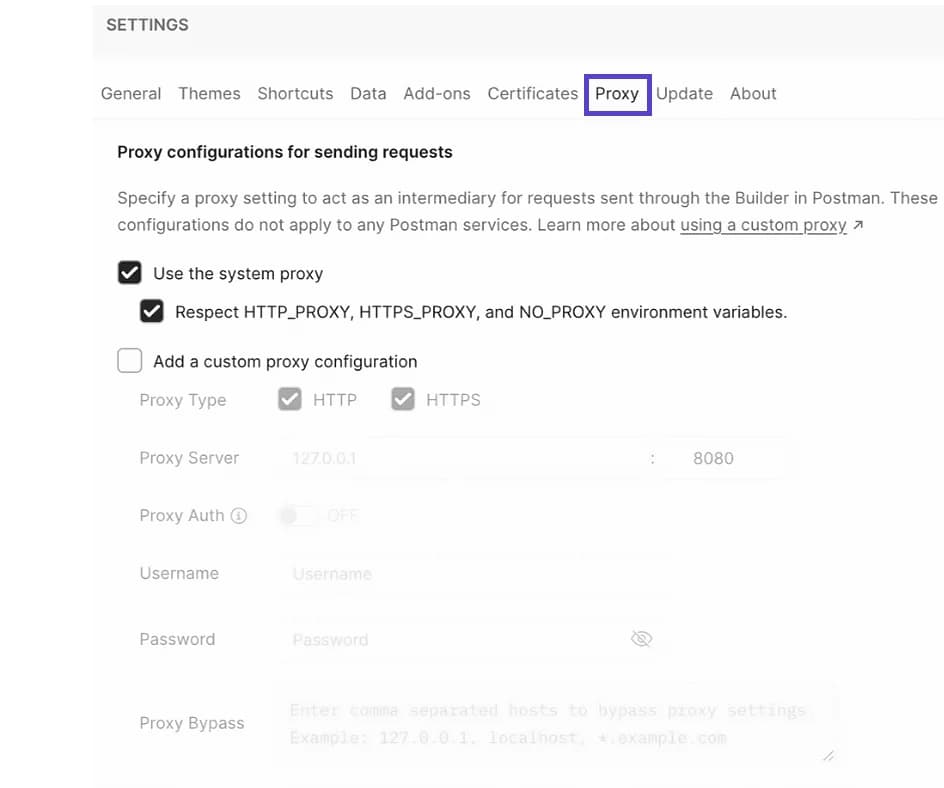Click the Proxy Server host field

click(x=460, y=459)
